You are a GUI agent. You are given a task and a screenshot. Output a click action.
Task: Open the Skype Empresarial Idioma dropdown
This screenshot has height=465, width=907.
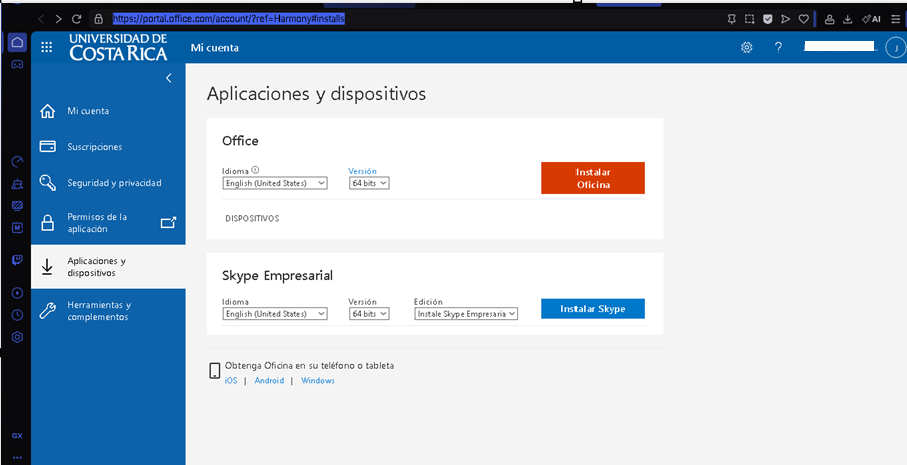pos(275,313)
